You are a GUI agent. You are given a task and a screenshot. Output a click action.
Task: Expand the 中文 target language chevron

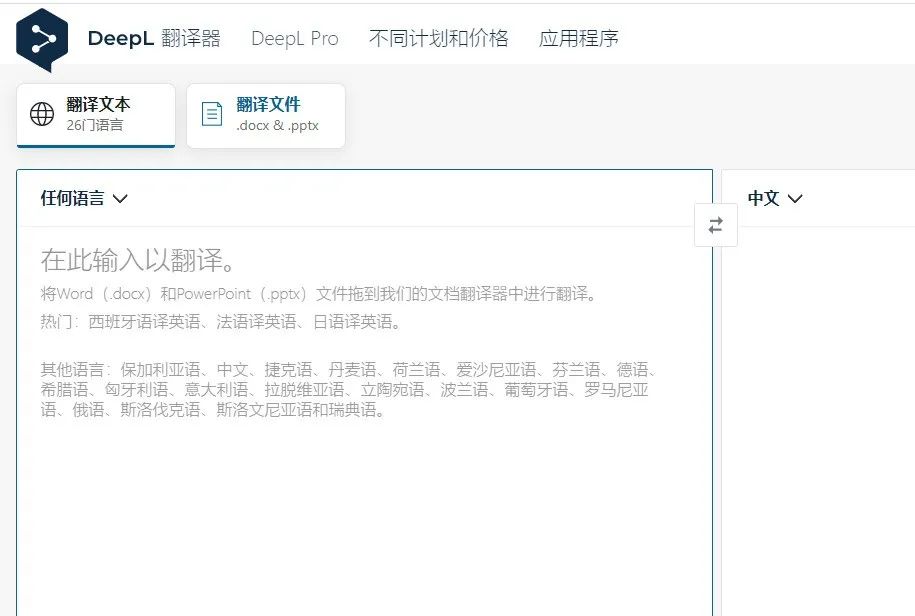click(795, 199)
